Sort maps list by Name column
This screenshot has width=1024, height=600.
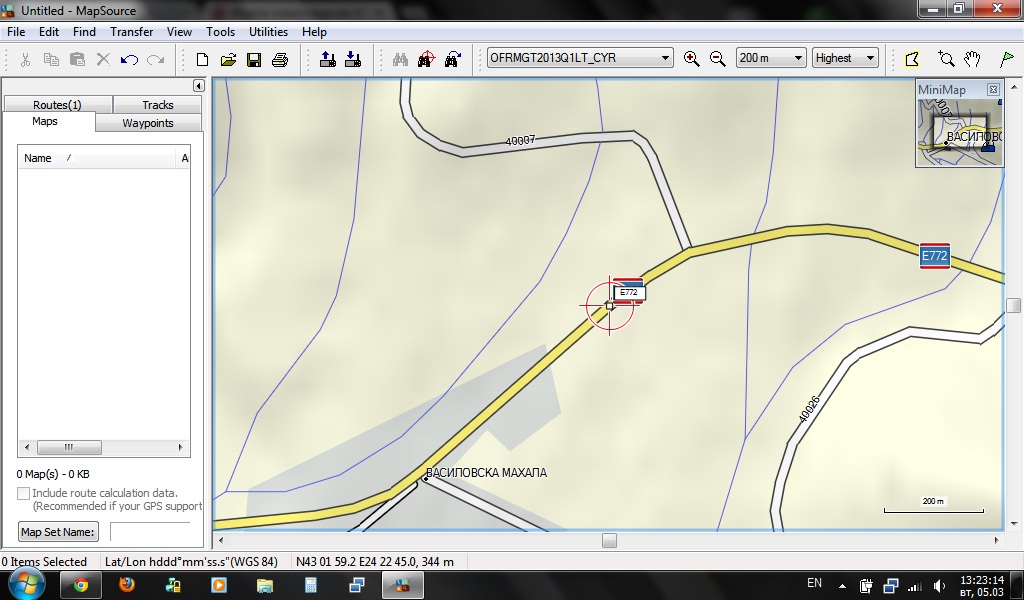click(98, 158)
